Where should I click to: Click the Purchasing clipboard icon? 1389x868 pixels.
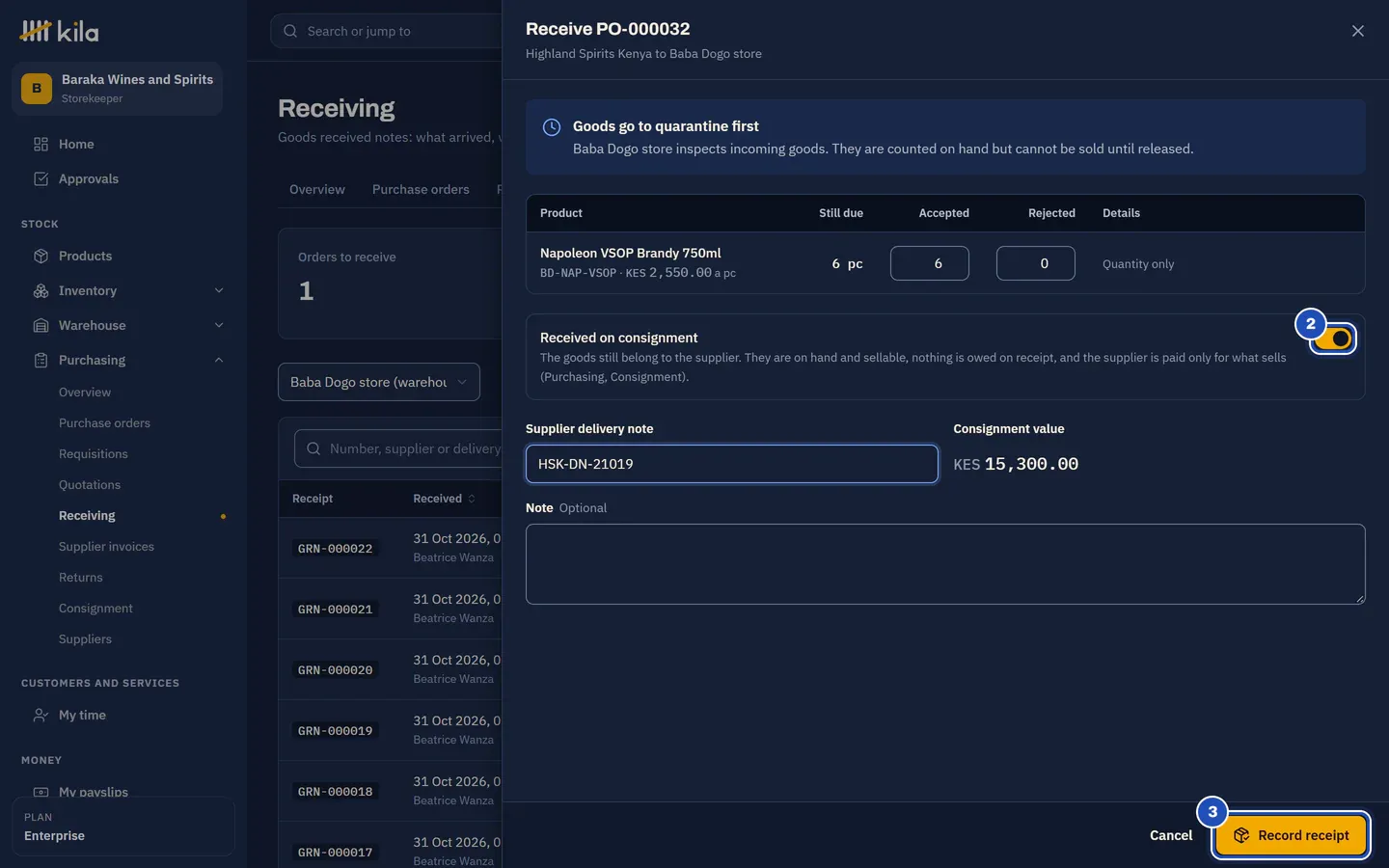[x=41, y=360]
